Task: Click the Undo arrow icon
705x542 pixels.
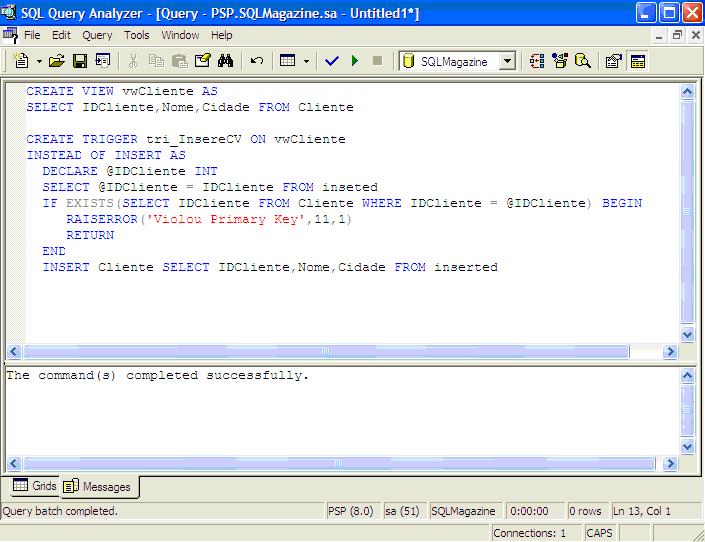Action: (257, 61)
